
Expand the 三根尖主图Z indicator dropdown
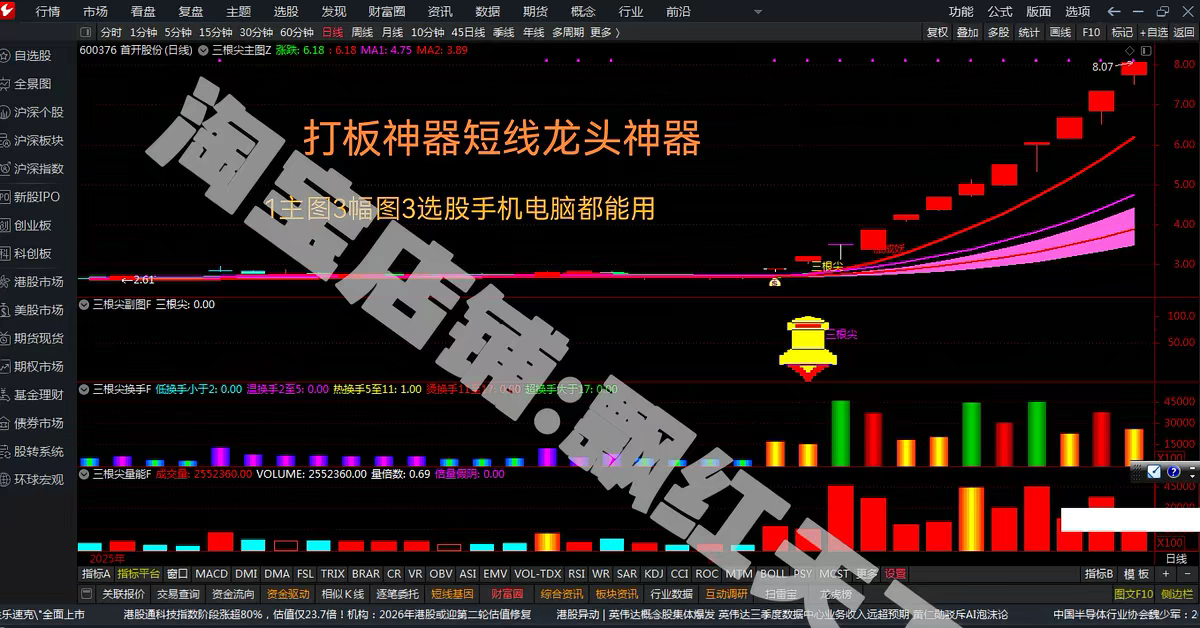(x=203, y=50)
